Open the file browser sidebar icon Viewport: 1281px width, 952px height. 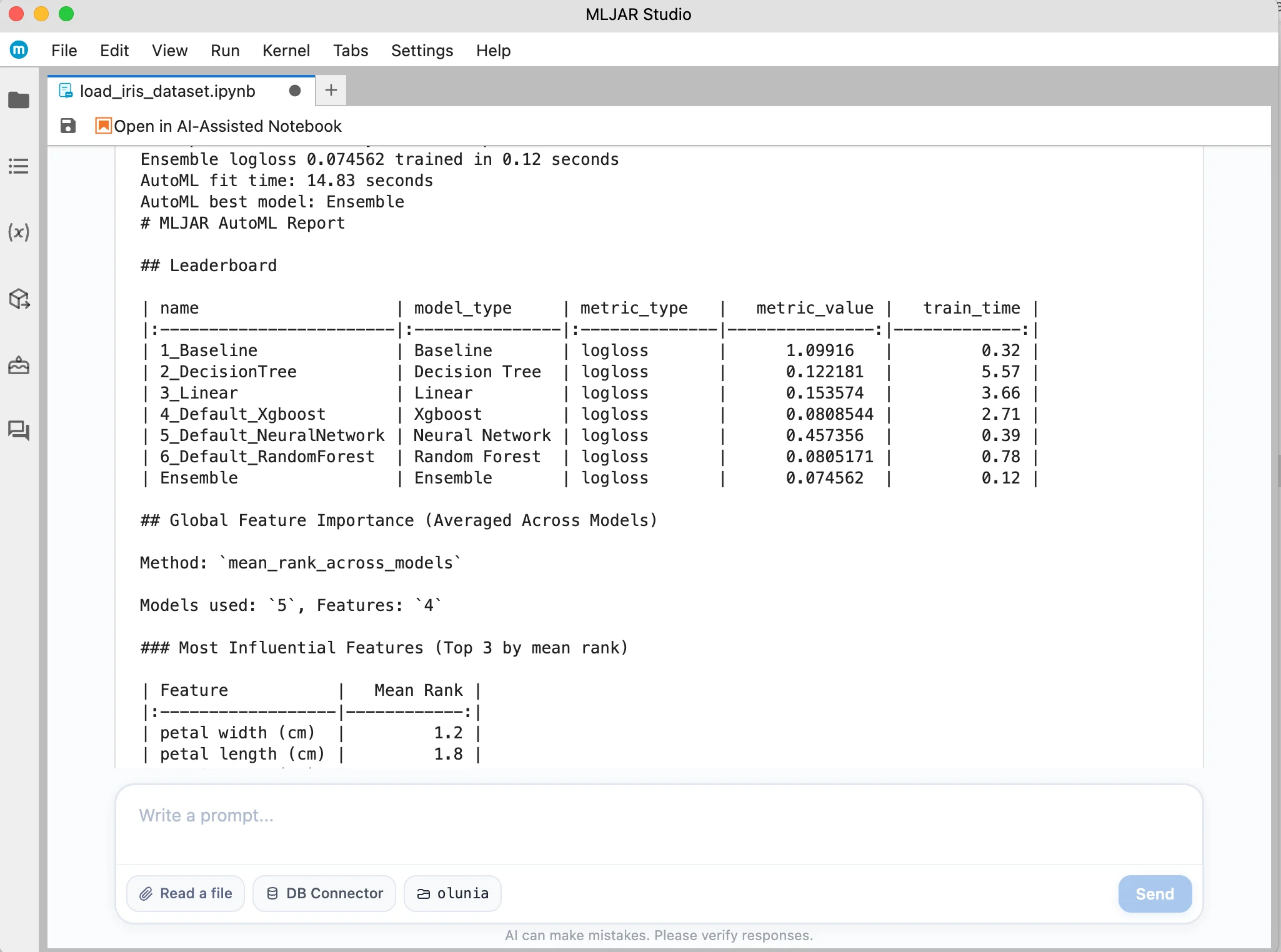[19, 100]
